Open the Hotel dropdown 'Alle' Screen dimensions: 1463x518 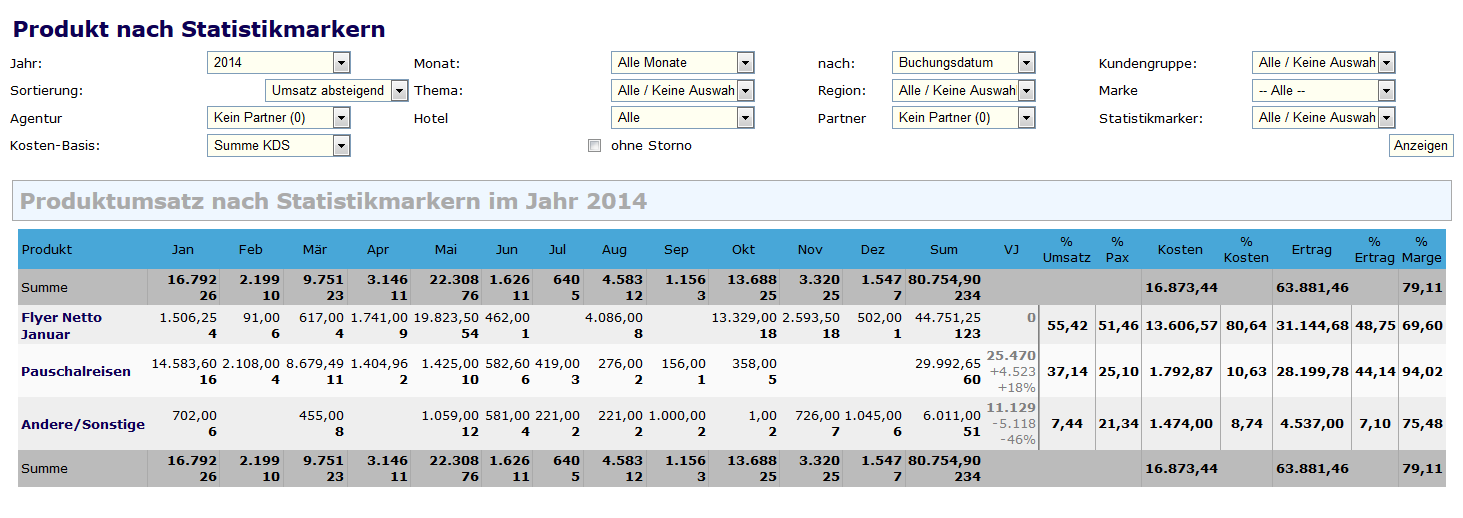click(683, 118)
